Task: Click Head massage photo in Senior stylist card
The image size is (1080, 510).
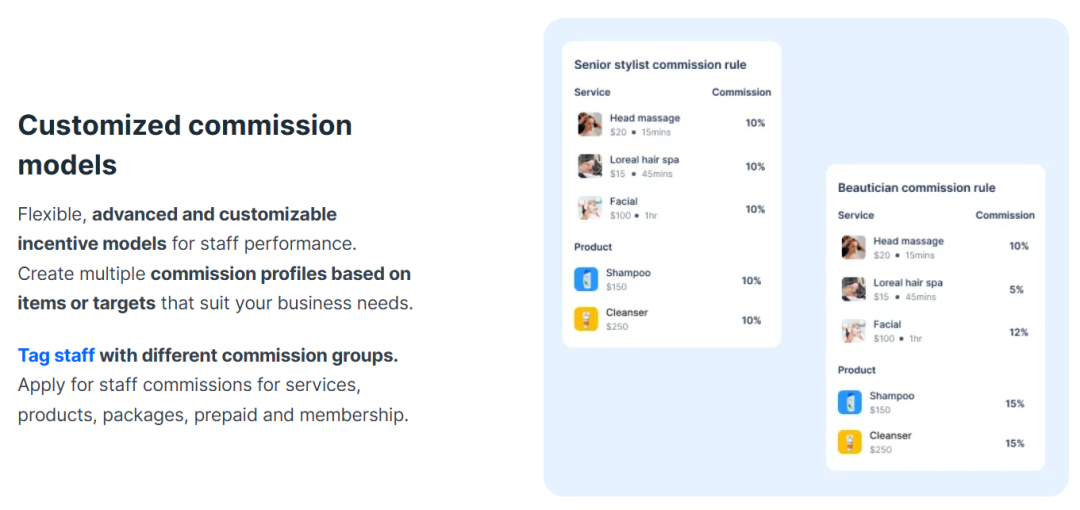Action: point(590,124)
